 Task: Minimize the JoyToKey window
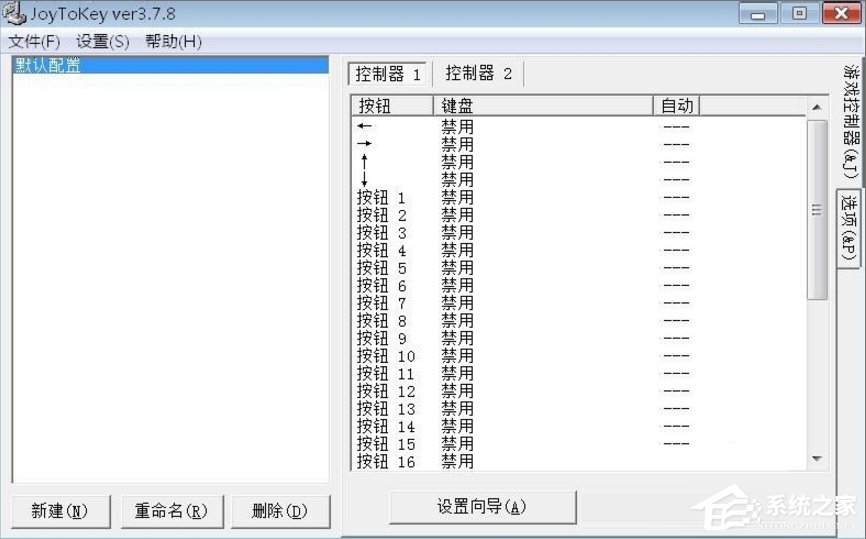[x=758, y=13]
